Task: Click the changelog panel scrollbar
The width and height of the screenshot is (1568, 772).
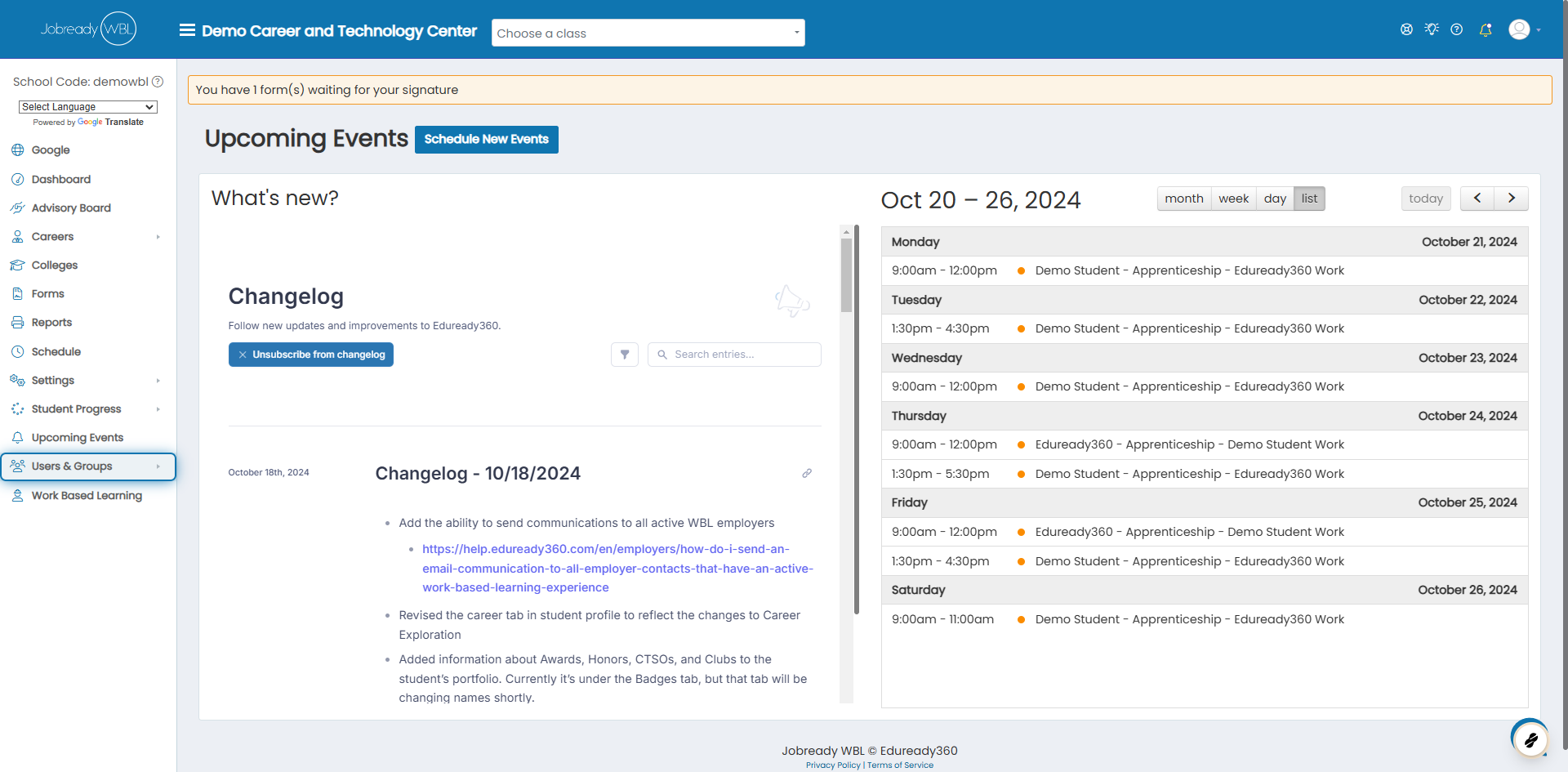Action: pyautogui.click(x=846, y=275)
